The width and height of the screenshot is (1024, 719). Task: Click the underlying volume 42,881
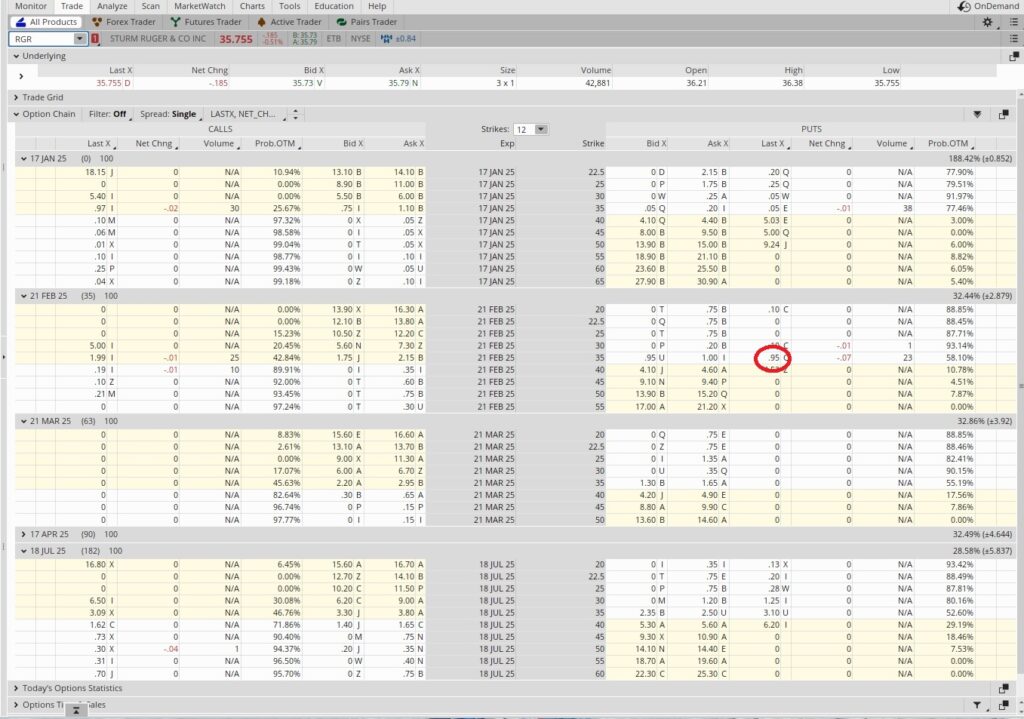tap(598, 83)
